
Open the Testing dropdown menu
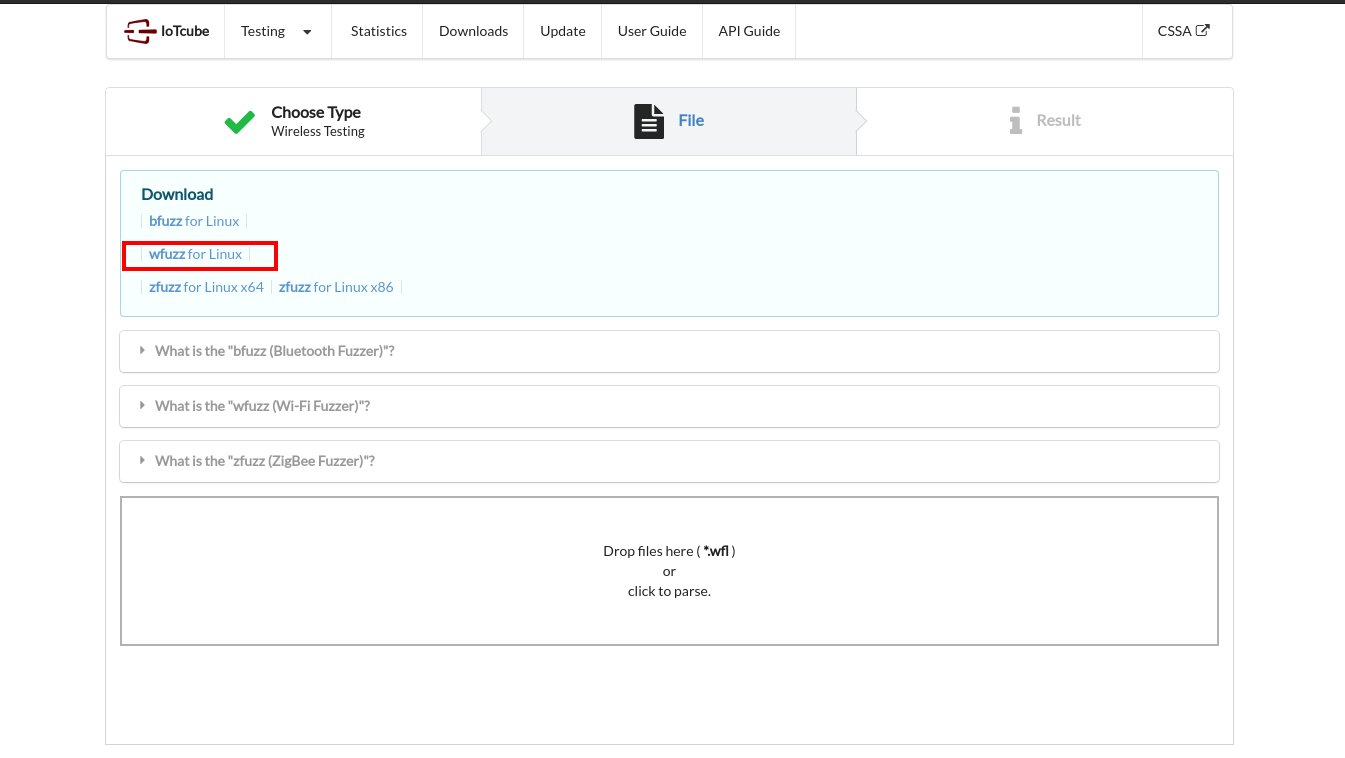point(276,32)
